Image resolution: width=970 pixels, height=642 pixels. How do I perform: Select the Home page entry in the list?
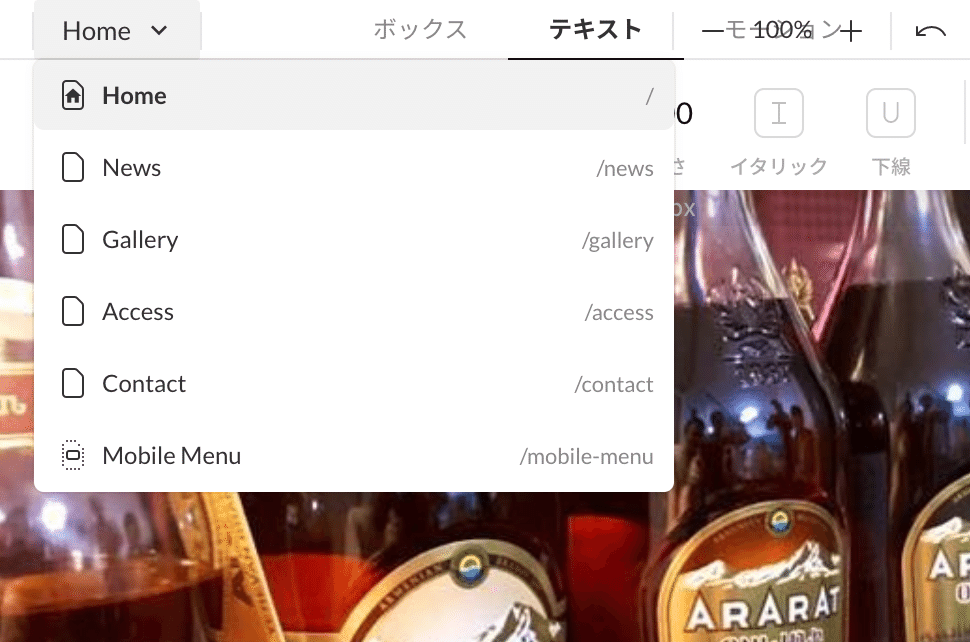click(354, 96)
